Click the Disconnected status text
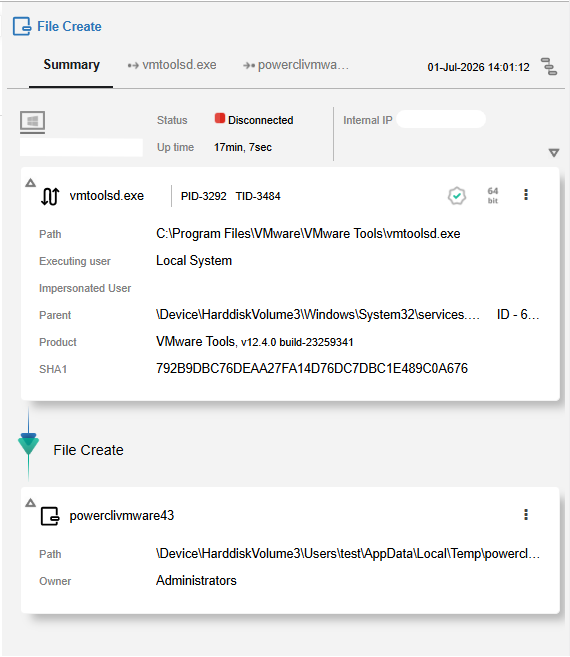The width and height of the screenshot is (570, 657). (260, 120)
